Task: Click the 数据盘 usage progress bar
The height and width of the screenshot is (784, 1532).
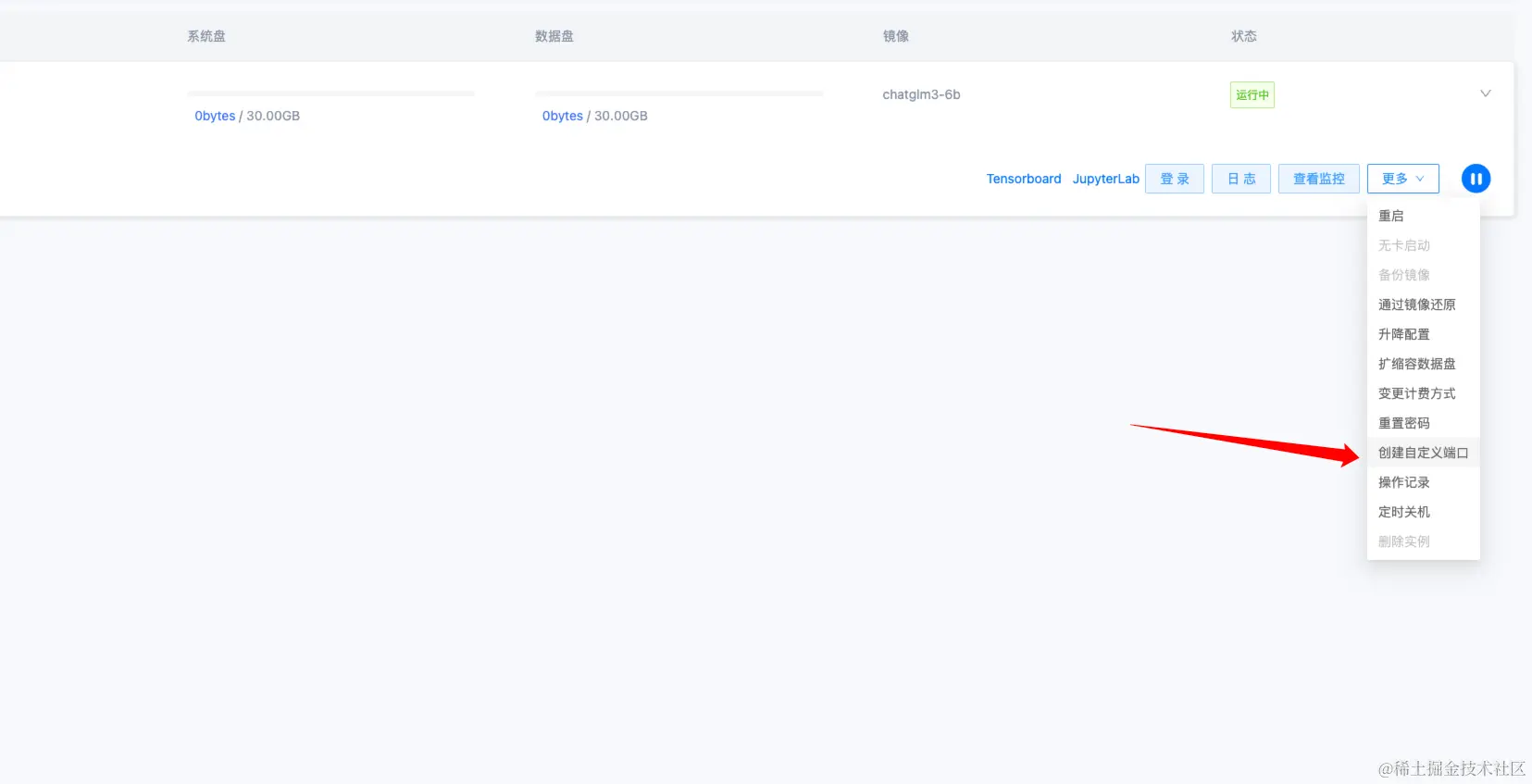Action: [x=679, y=93]
